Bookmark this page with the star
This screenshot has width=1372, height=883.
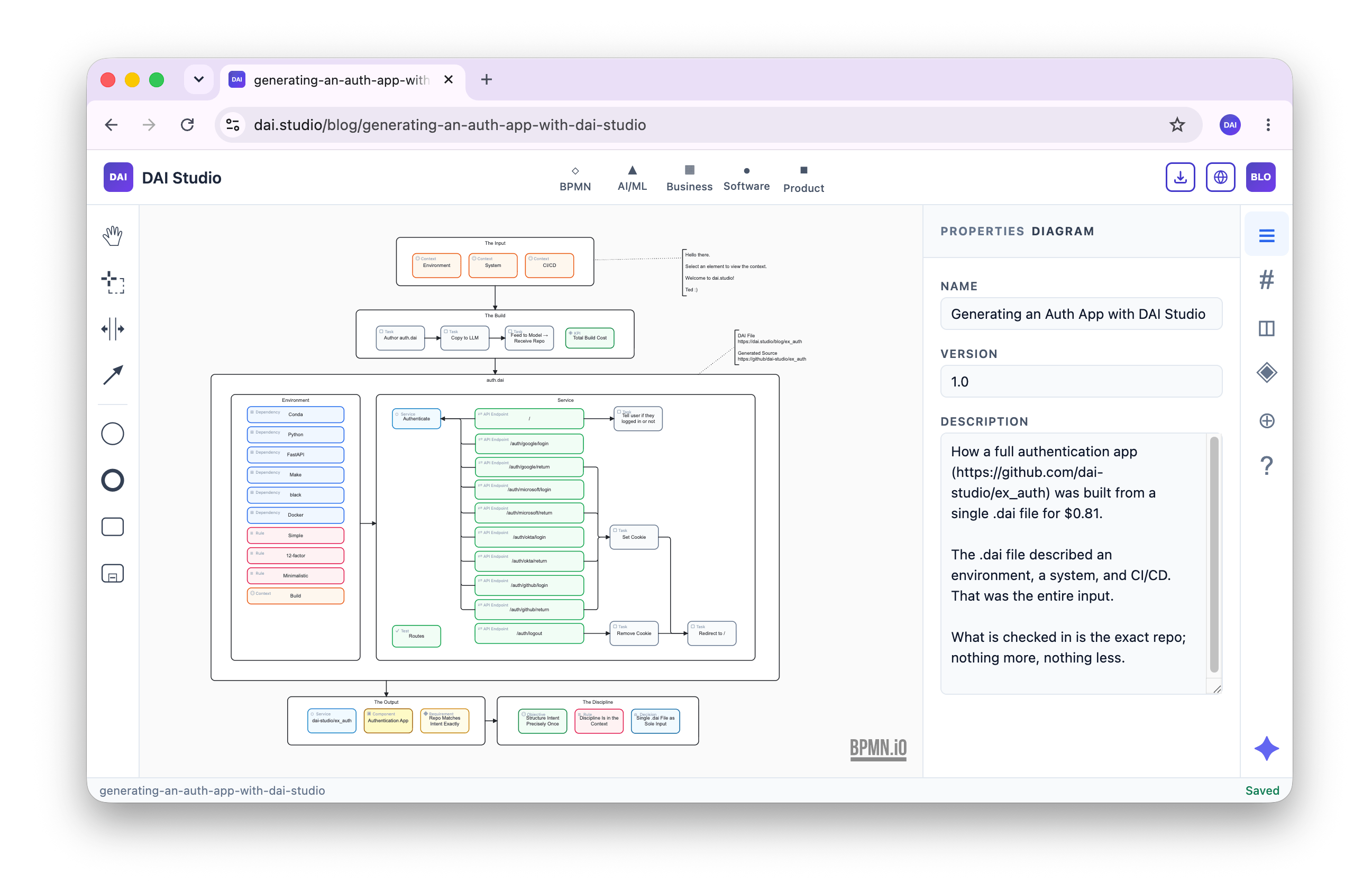point(1177,124)
